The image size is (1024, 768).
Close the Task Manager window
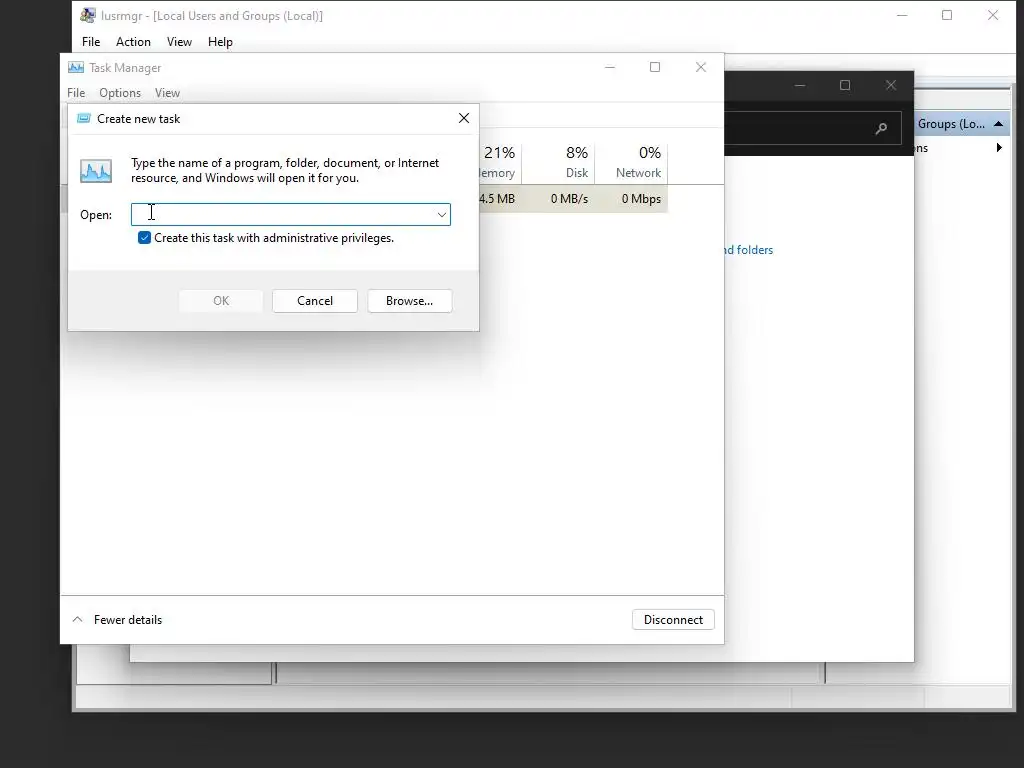coord(701,67)
